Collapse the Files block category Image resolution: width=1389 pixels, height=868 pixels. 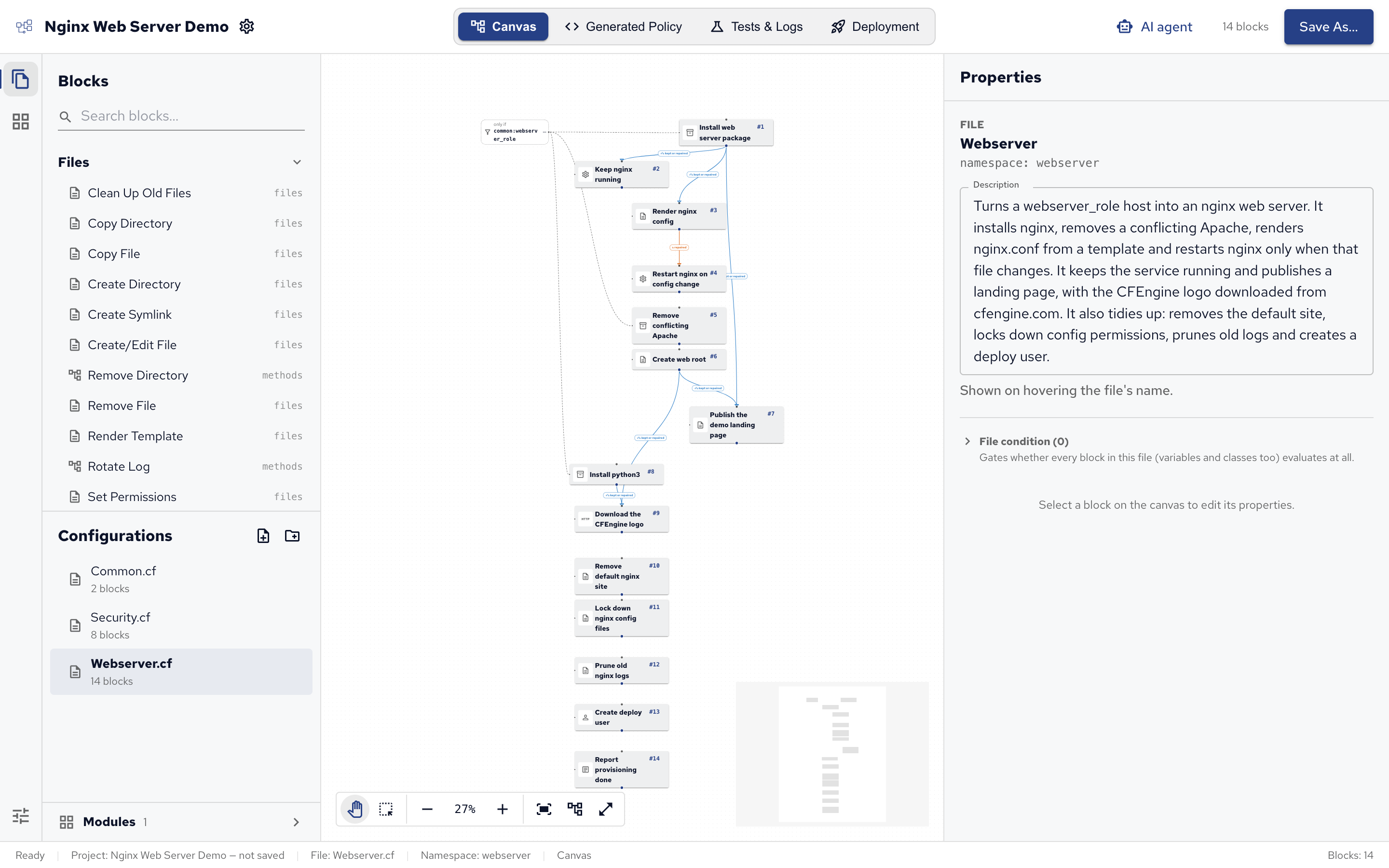tap(297, 163)
